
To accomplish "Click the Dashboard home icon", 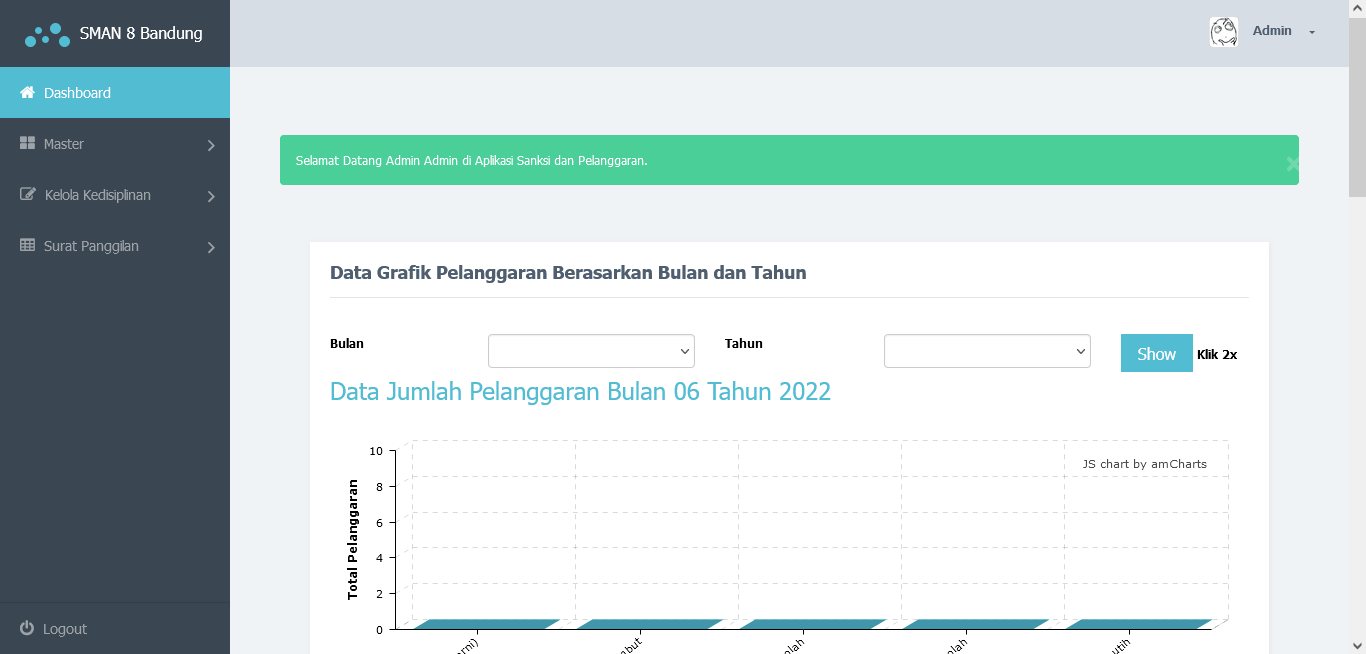I will (x=28, y=93).
